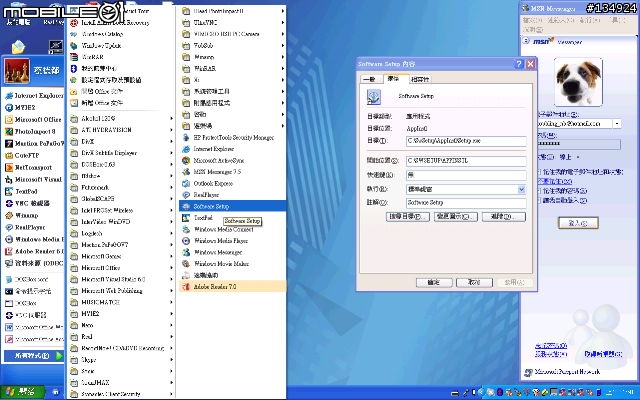The height and width of the screenshot is (400, 640).
Task: Click 所有程式(P) All Programs button
Action: (x=33, y=356)
